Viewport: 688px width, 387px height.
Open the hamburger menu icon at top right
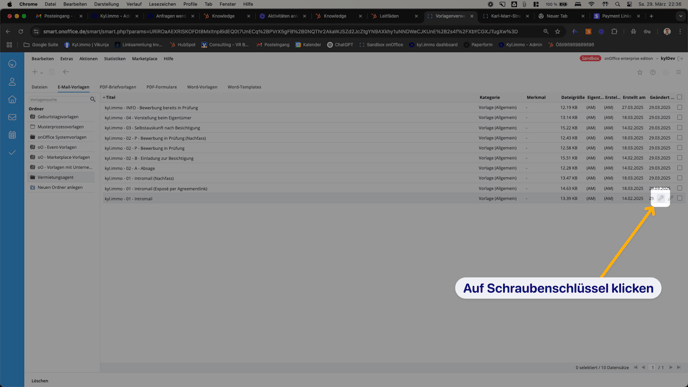(678, 72)
